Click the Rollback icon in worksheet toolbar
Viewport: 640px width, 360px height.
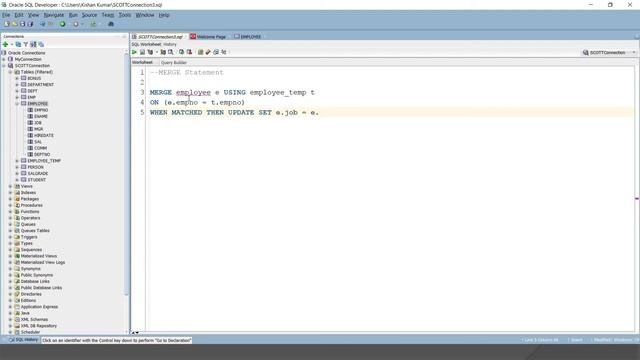[189, 52]
